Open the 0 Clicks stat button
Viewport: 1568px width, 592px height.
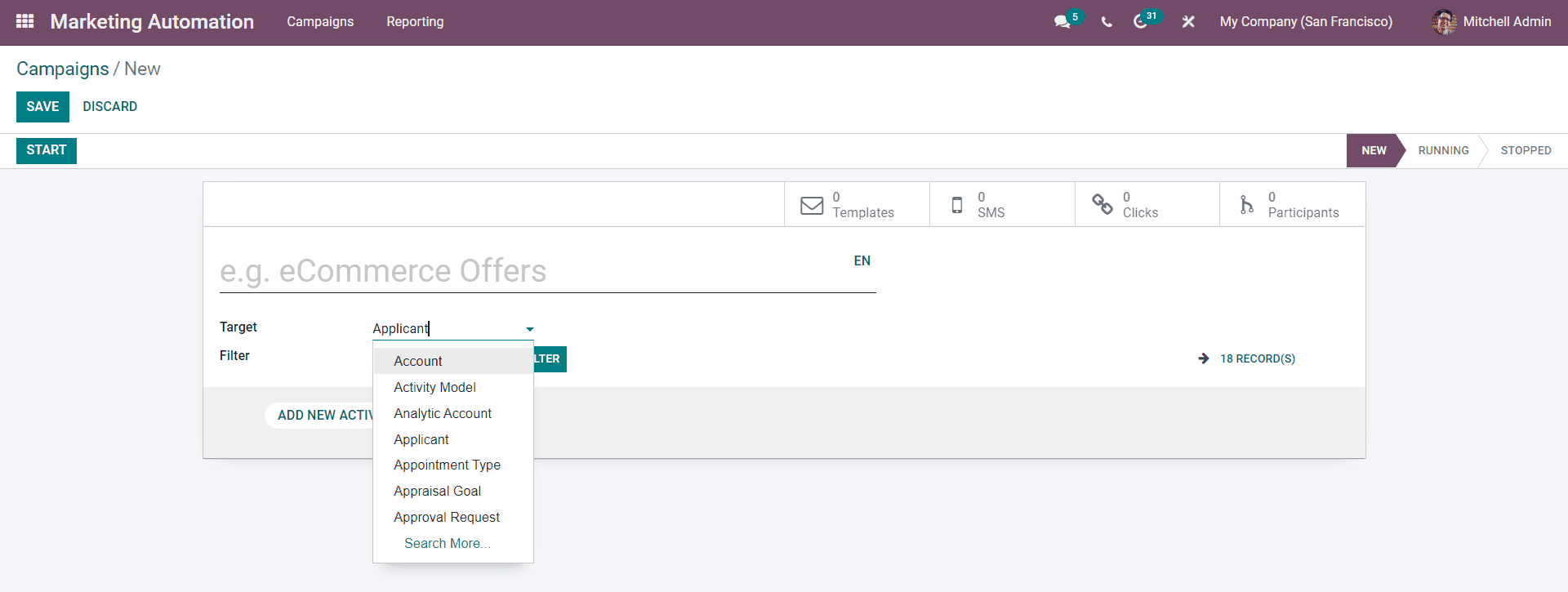(1147, 204)
